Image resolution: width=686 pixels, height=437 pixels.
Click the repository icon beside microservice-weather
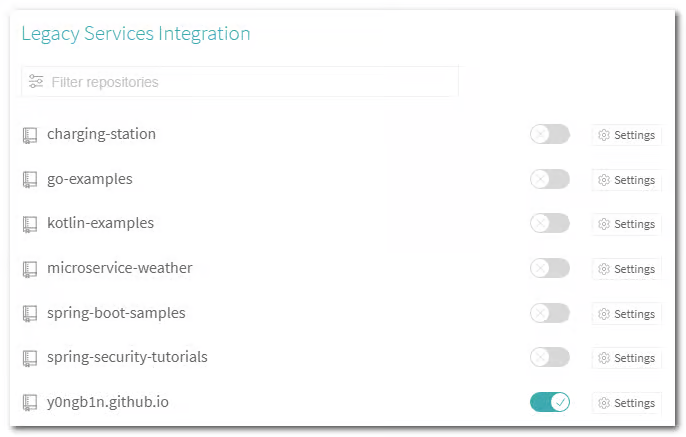pos(30,269)
